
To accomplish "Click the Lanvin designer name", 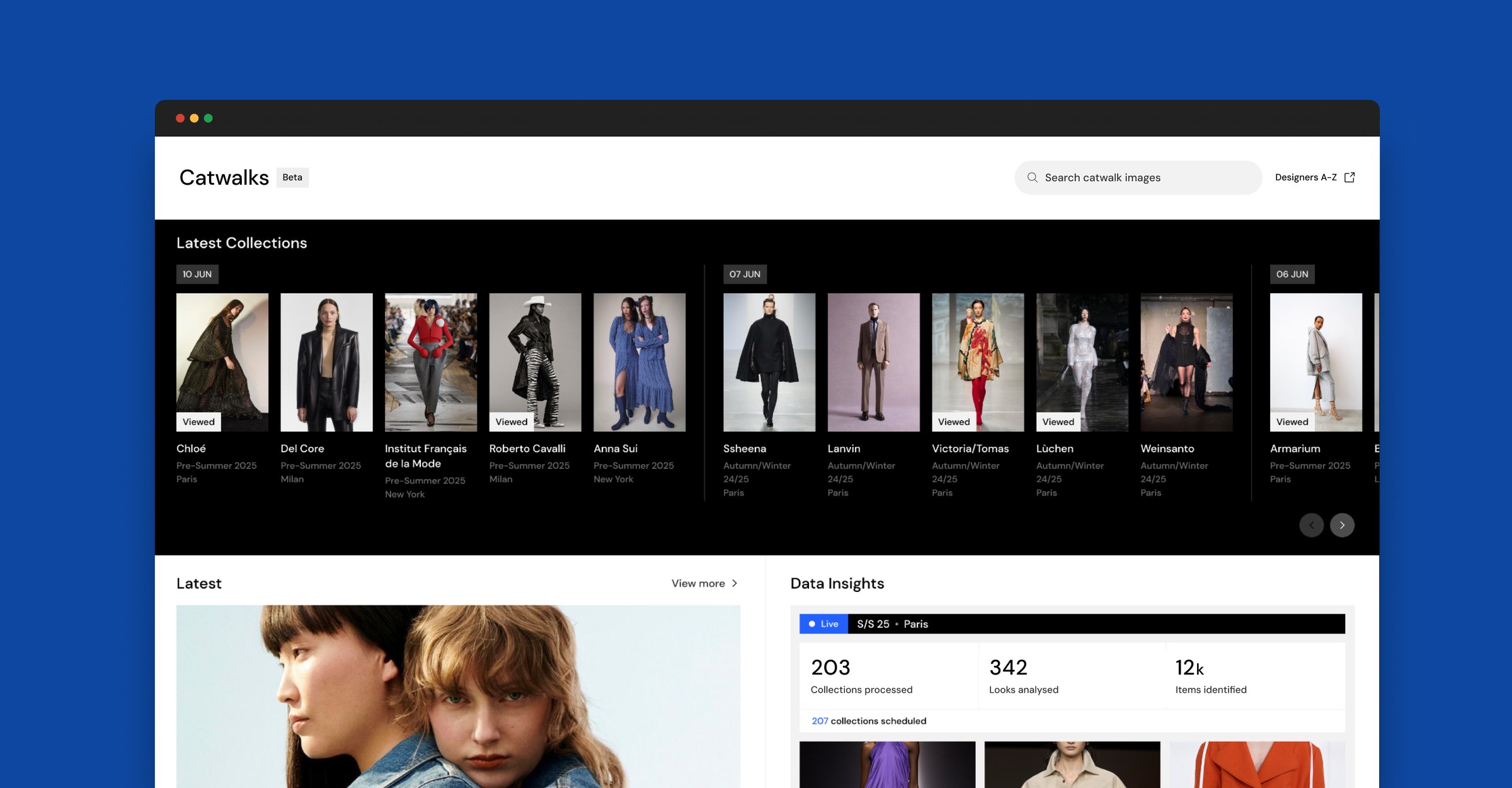I will pos(844,449).
